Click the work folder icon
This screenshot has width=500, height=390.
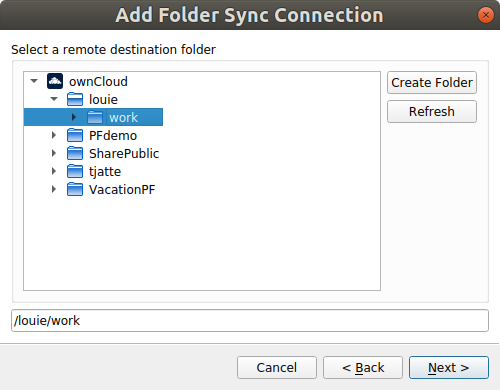coord(95,117)
